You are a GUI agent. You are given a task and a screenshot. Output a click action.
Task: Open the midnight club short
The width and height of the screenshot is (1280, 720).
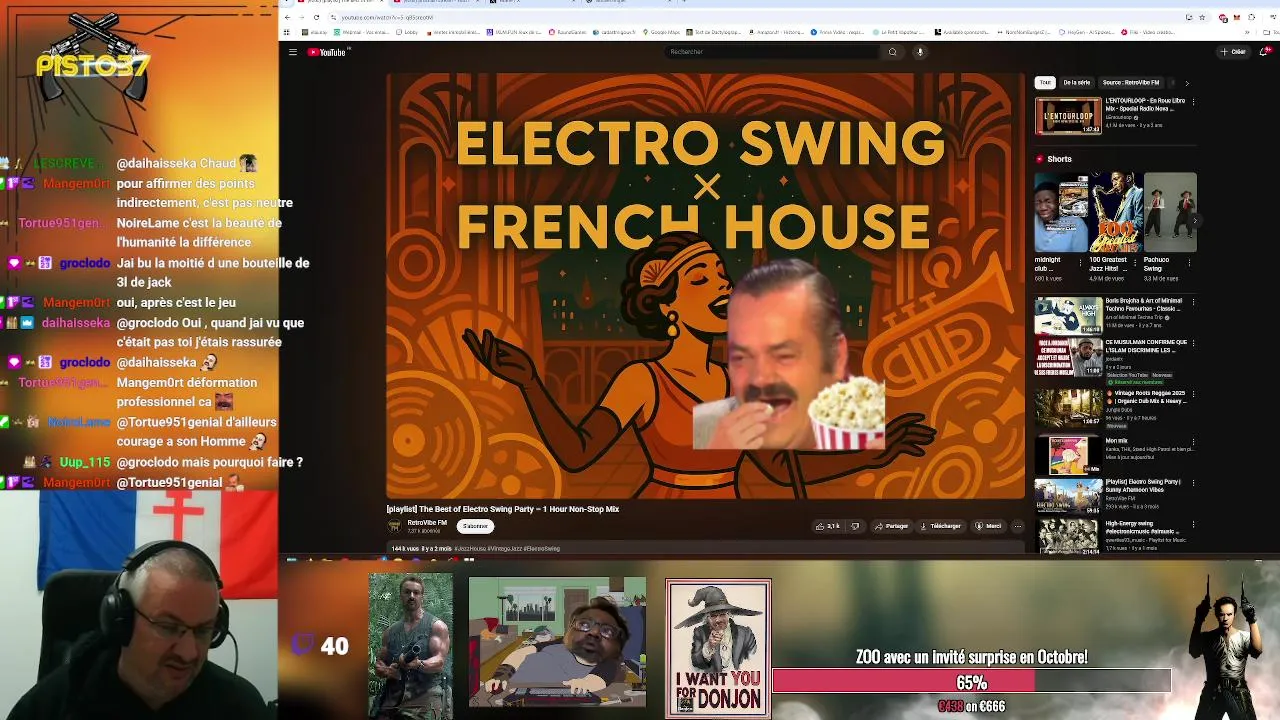pos(1061,212)
